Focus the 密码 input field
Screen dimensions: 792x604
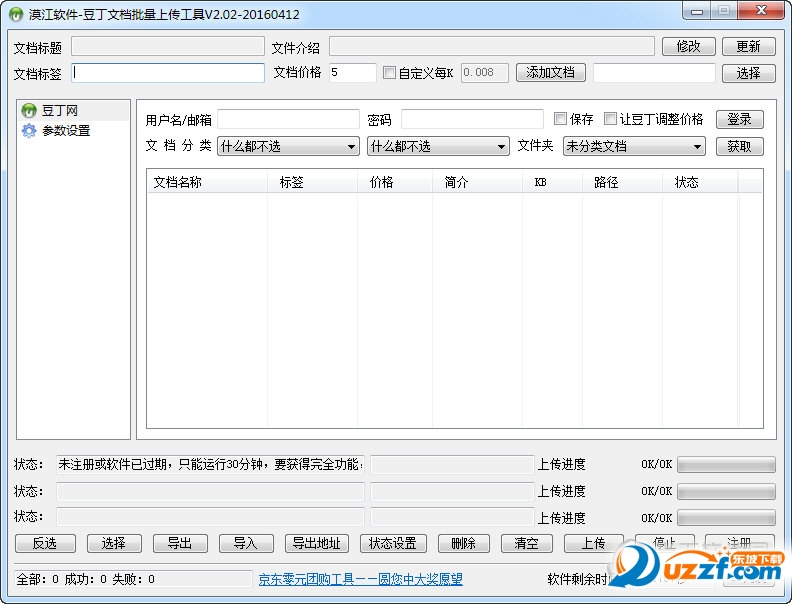click(x=472, y=119)
